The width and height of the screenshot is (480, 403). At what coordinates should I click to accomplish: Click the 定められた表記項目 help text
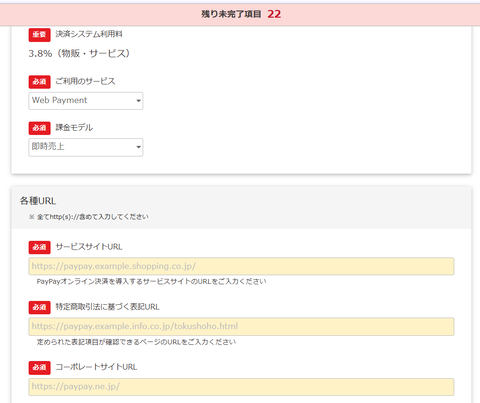point(136,342)
